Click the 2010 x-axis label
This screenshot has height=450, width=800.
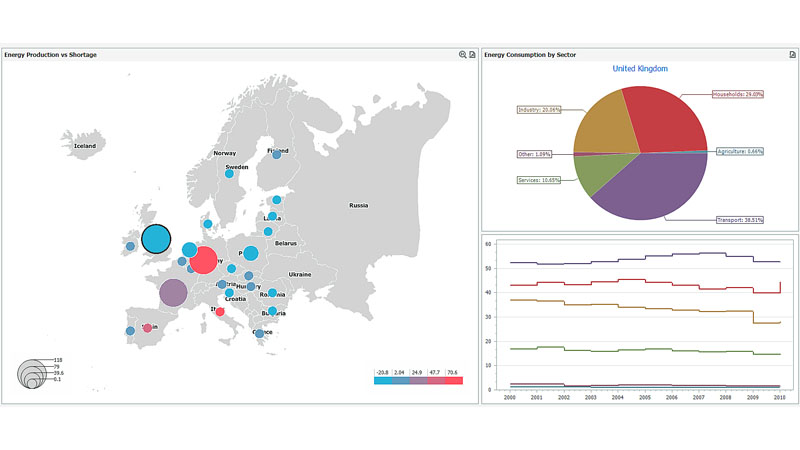point(780,397)
